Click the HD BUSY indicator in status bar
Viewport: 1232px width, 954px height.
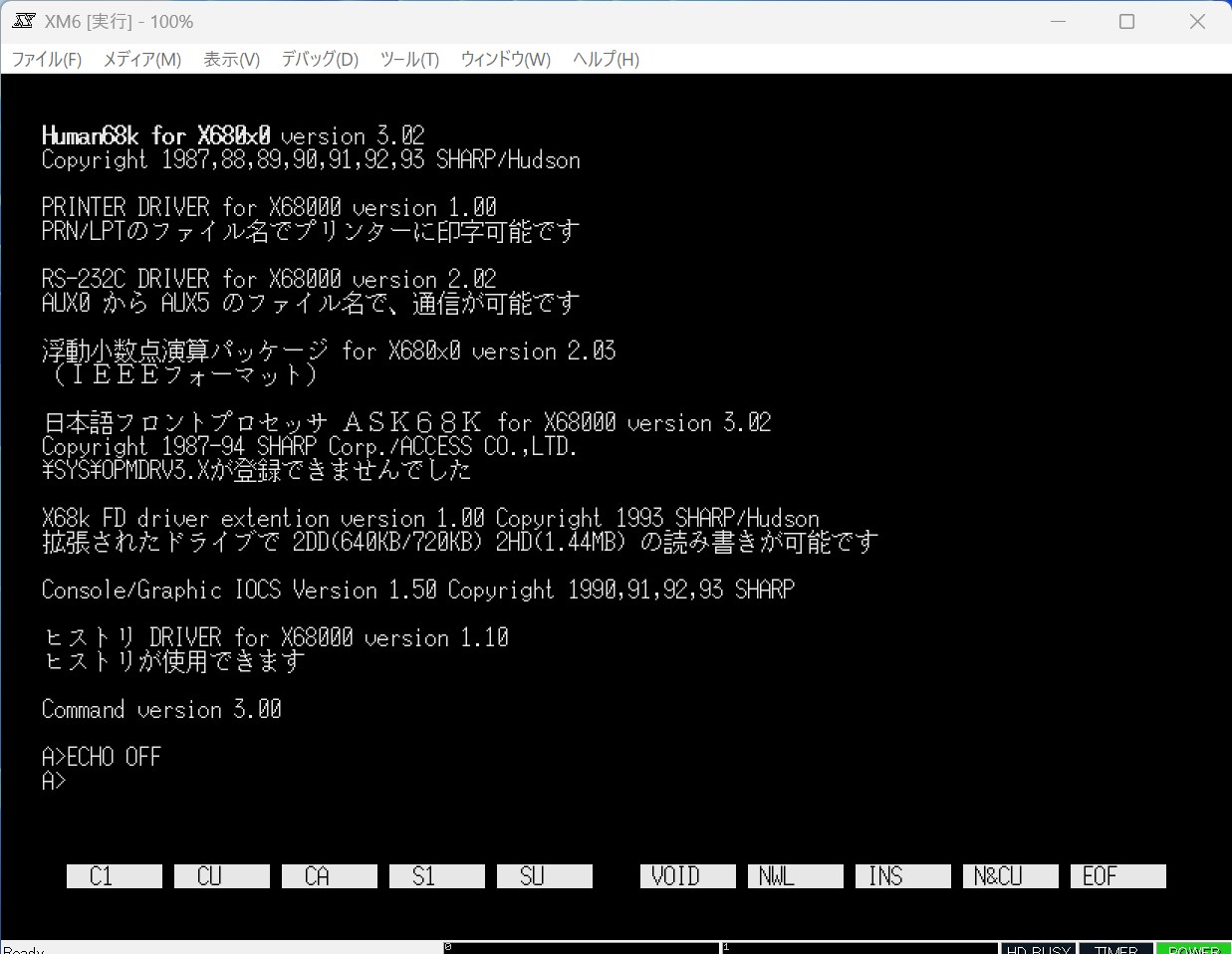coord(1038,948)
